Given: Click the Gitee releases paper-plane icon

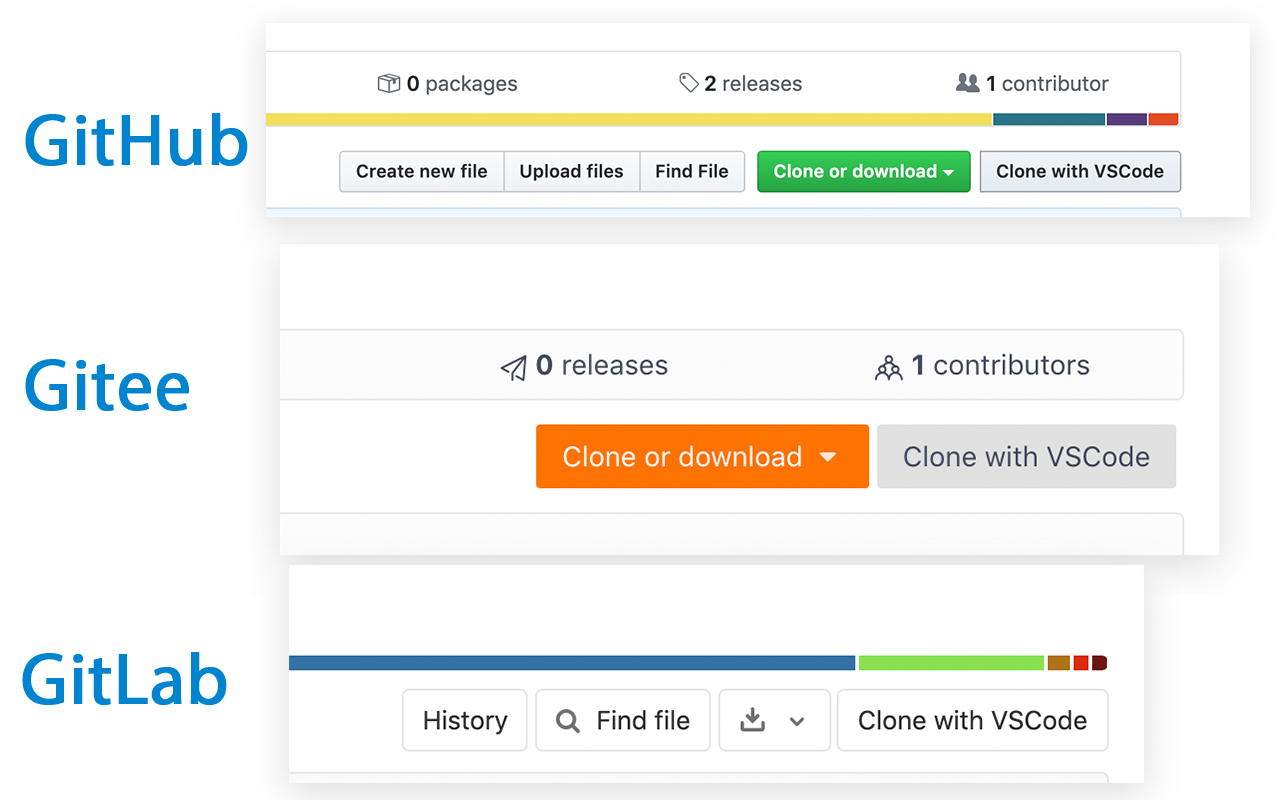Looking at the screenshot, I should 514,367.
